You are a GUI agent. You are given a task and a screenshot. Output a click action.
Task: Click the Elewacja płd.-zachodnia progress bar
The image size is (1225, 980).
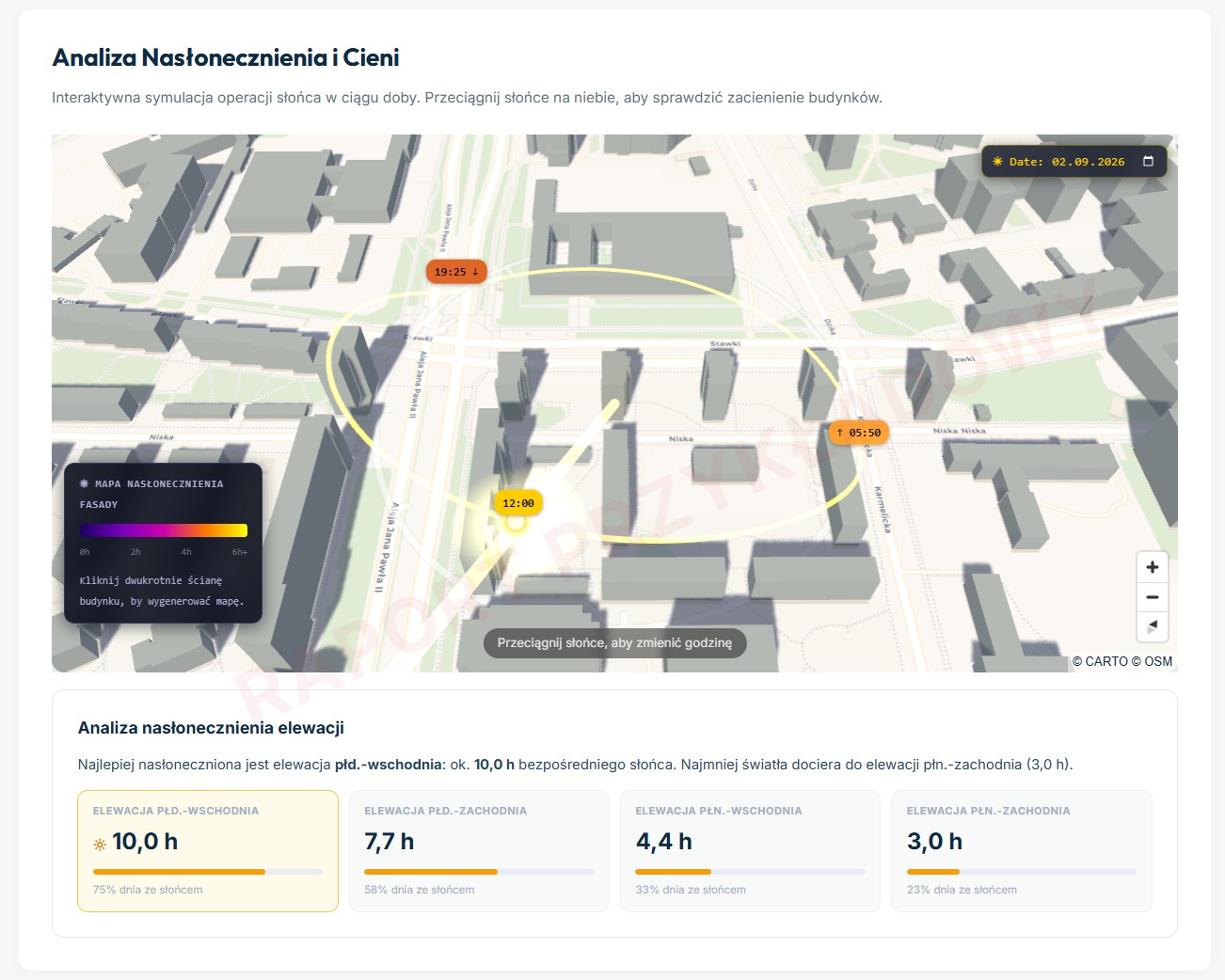479,872
